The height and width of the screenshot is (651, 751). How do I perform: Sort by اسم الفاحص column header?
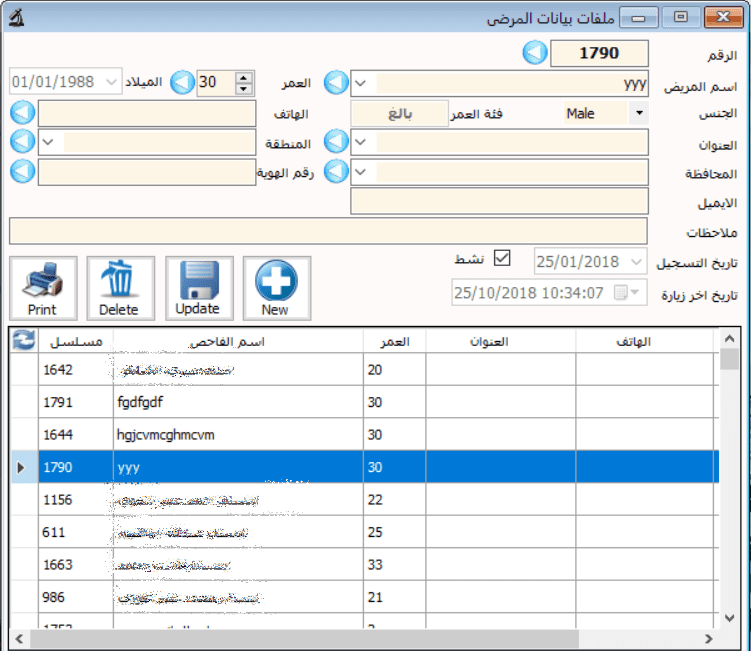coord(237,341)
